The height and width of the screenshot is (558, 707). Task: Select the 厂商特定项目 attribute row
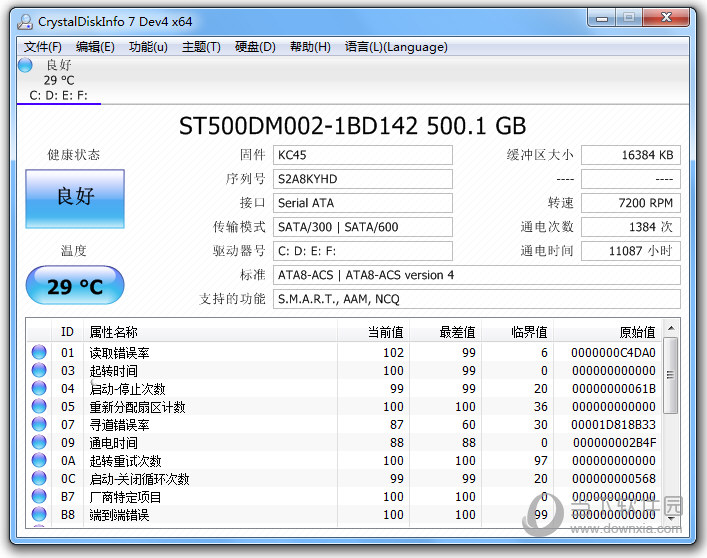[344, 497]
